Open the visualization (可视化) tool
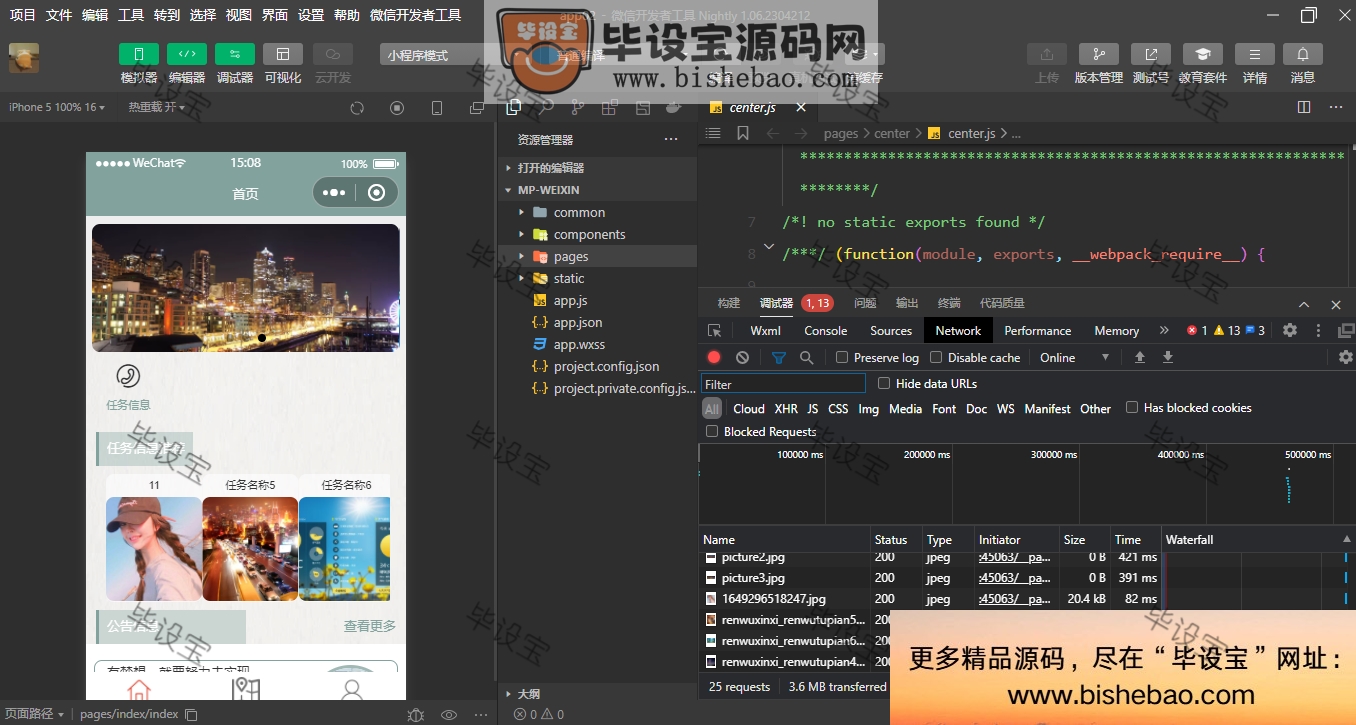Viewport: 1356px width, 725px height. coord(283,54)
